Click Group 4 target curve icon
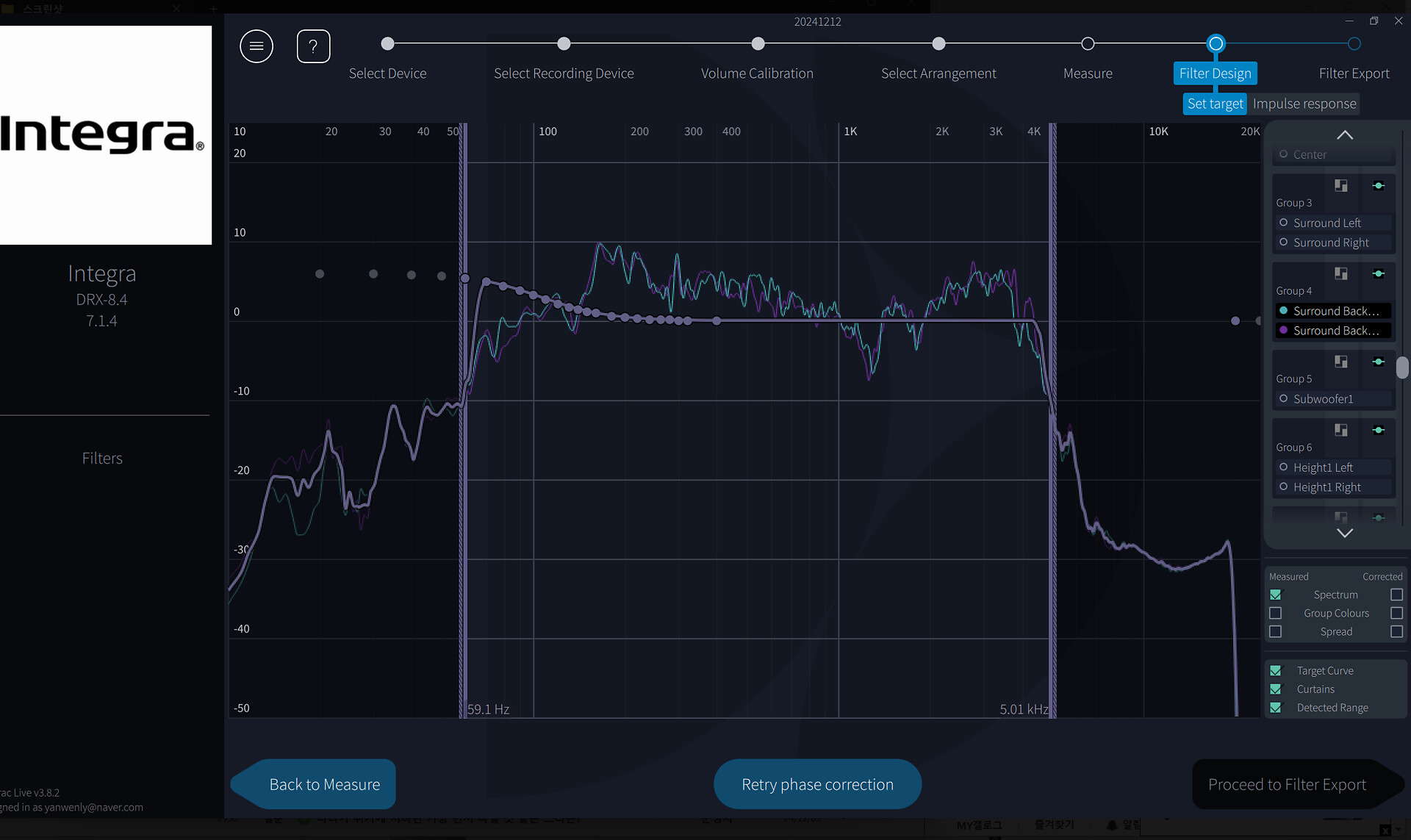Viewport: 1411px width, 840px height. pyautogui.click(x=1378, y=274)
